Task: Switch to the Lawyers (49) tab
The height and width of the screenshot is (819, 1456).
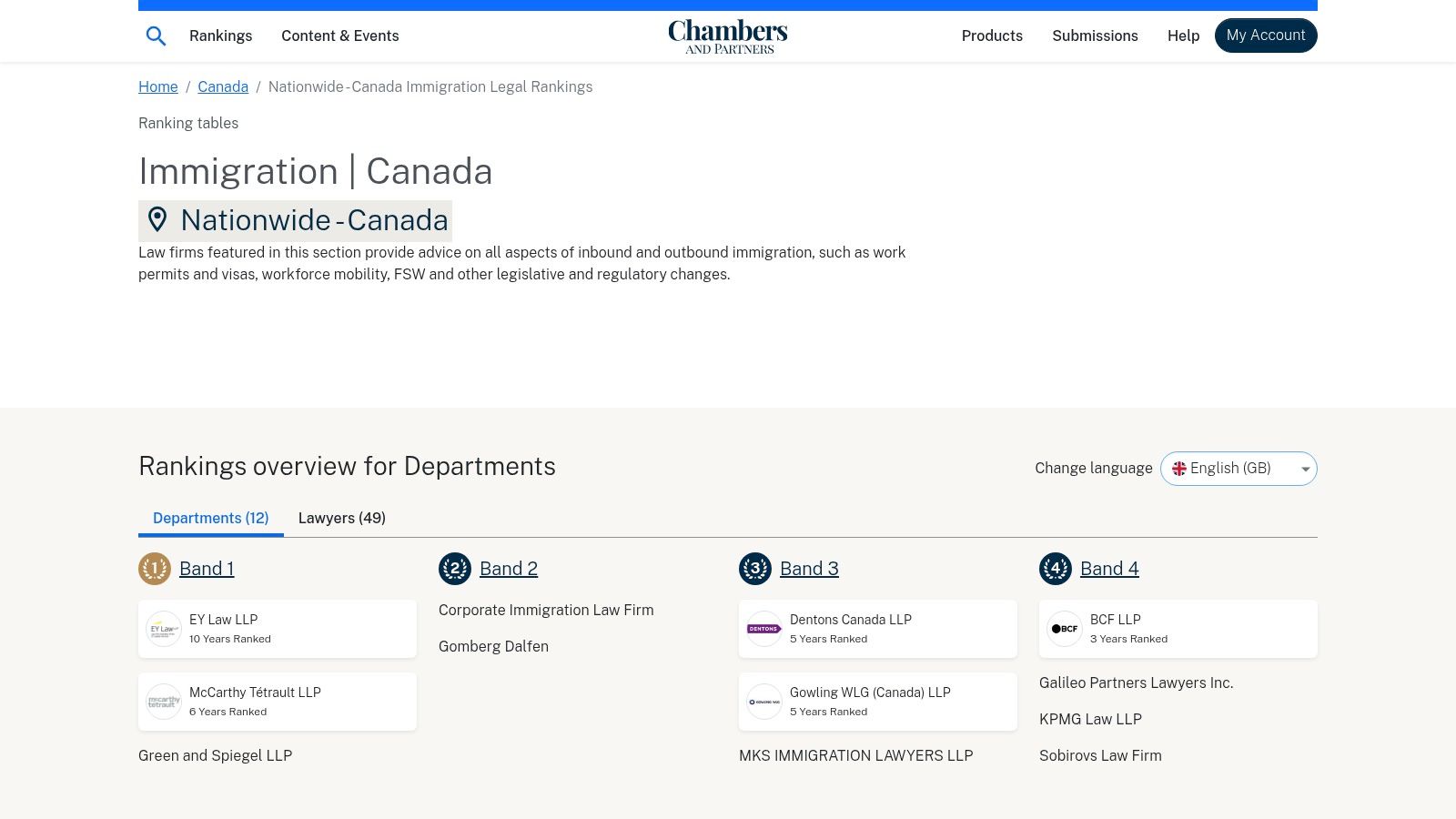Action: (x=342, y=518)
